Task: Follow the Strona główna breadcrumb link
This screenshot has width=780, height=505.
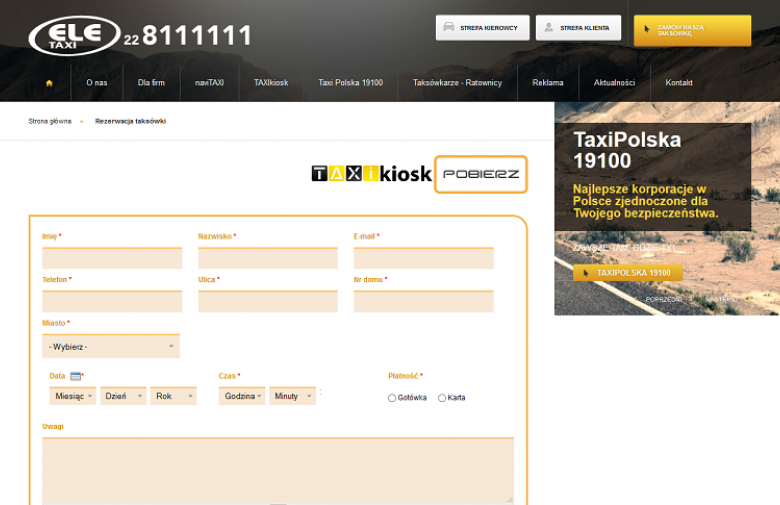Action: tap(50, 121)
